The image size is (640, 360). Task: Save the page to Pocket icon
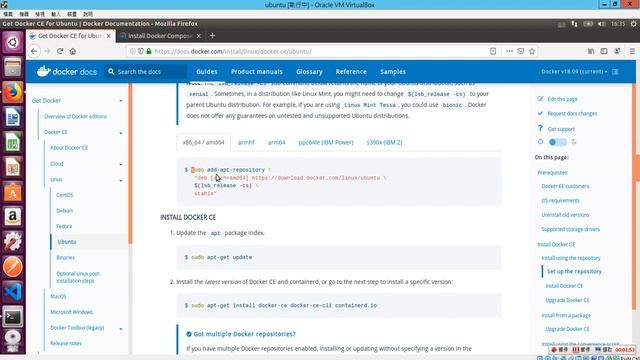[x=520, y=51]
